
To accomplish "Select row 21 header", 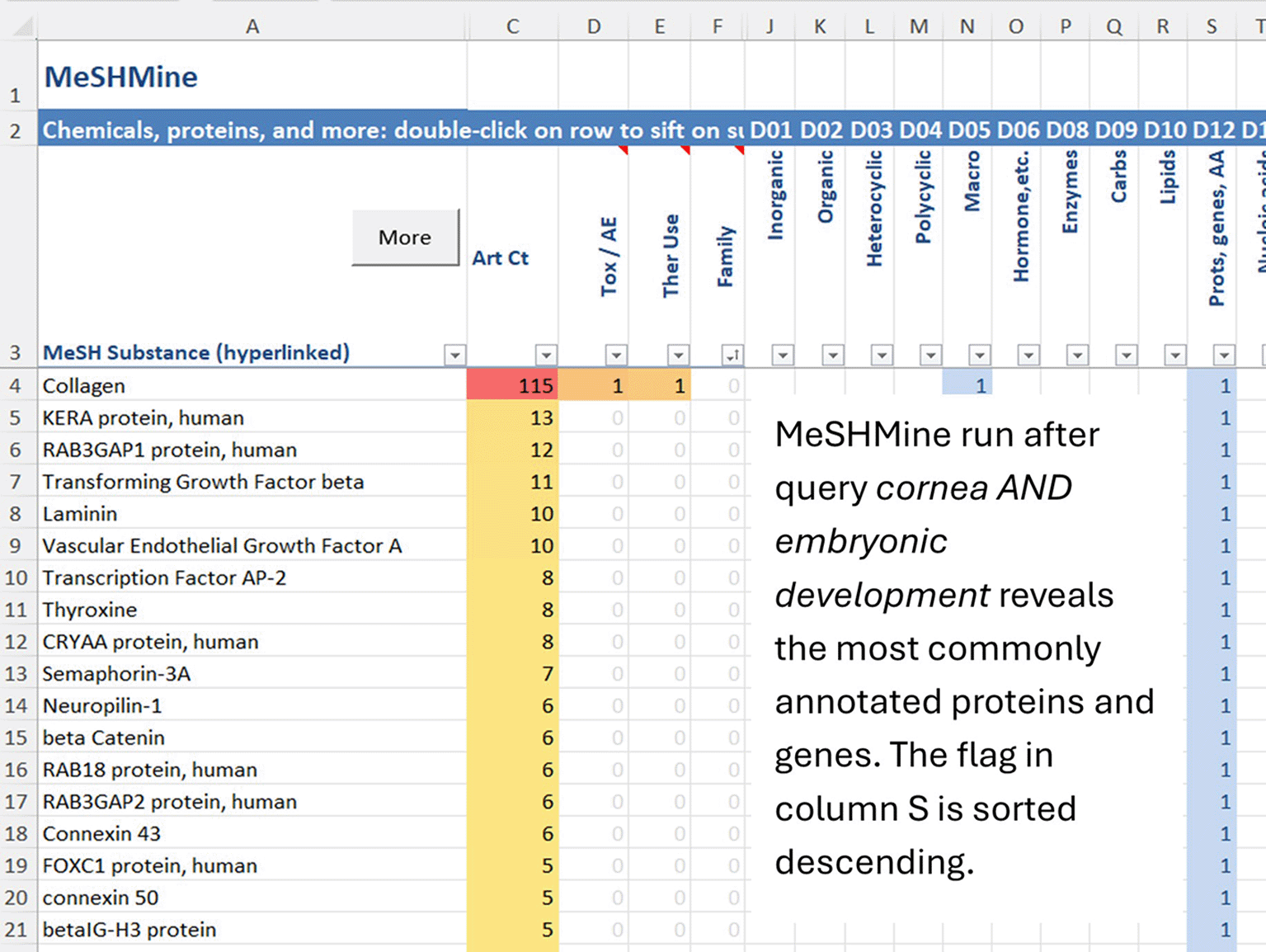I will click(x=16, y=930).
